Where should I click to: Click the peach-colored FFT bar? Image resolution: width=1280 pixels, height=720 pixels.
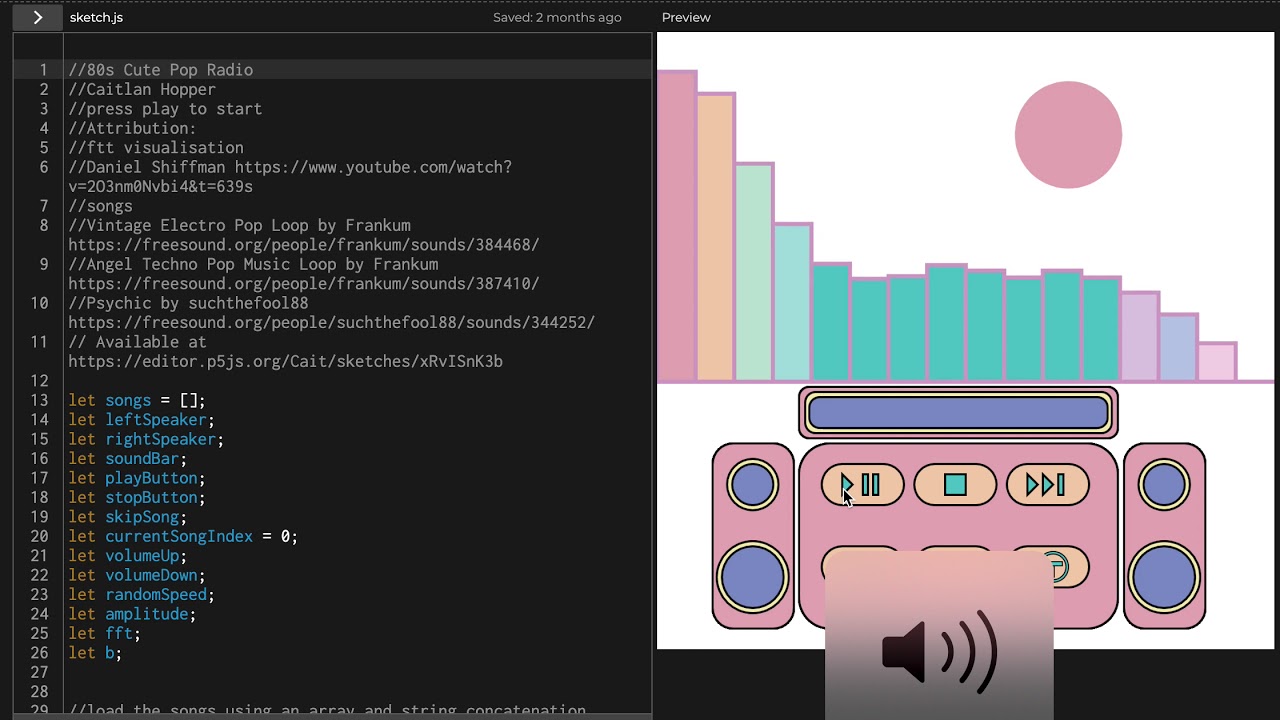click(x=716, y=237)
